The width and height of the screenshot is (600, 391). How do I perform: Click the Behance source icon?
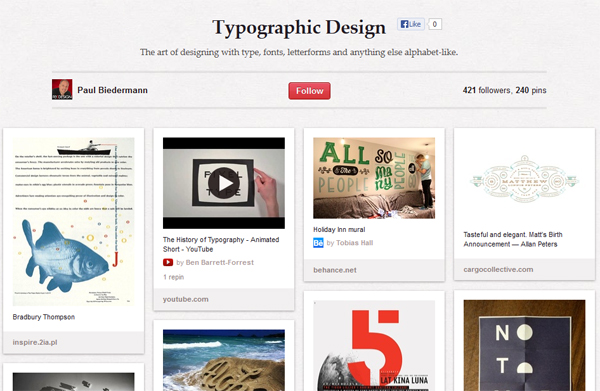coord(318,243)
